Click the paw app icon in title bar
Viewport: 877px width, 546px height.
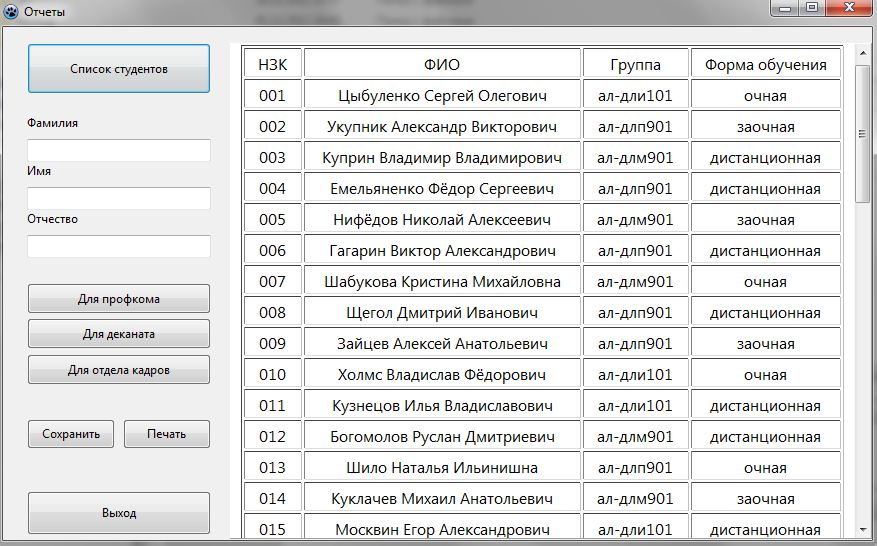11,11
